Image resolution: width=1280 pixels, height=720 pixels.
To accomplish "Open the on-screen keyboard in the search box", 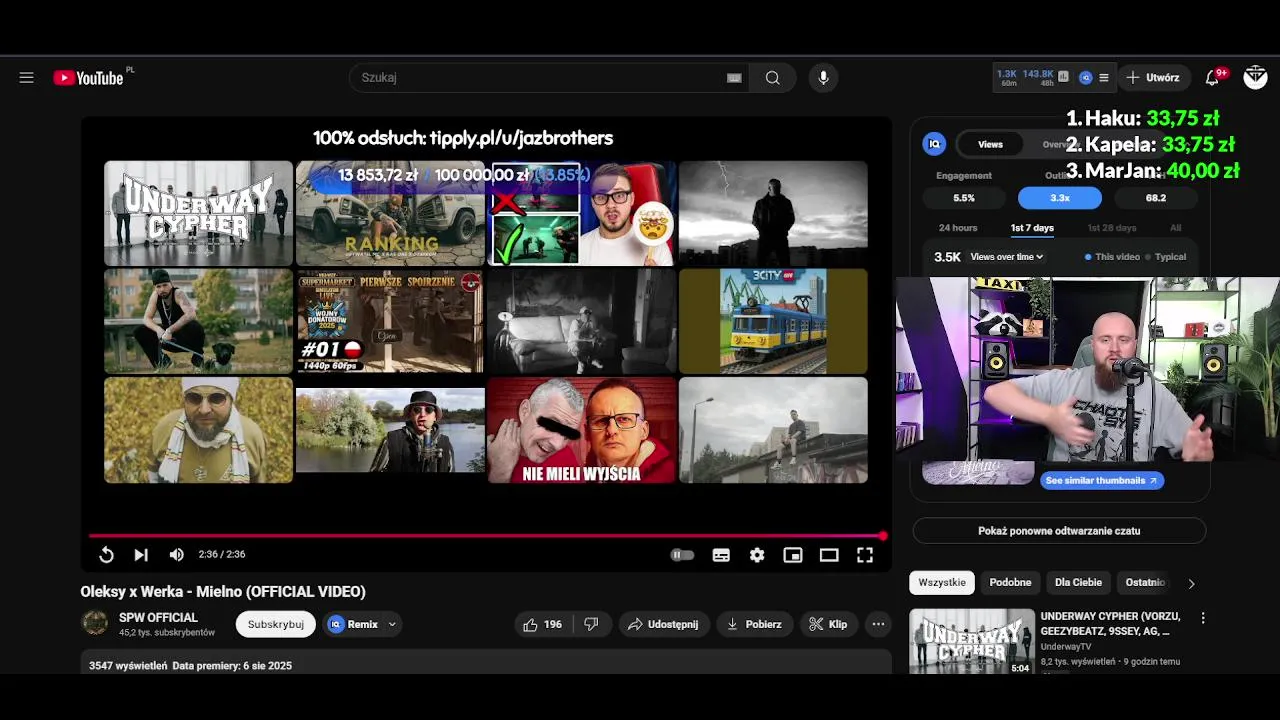I will [x=734, y=78].
